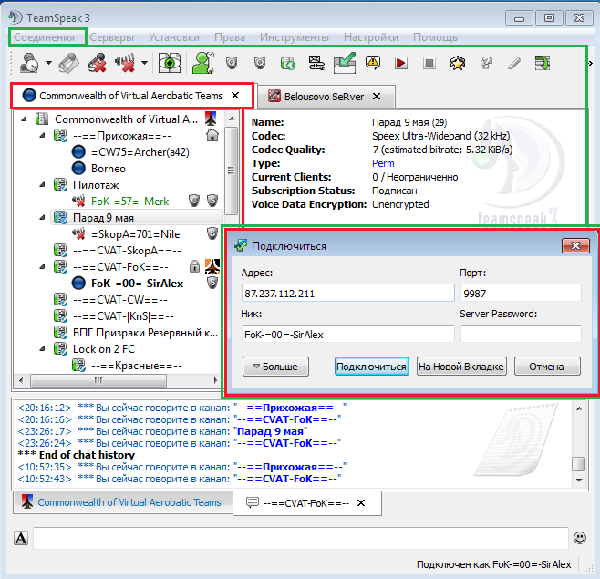Toggle the subscribe-all-channels eye icon
This screenshot has height=579, width=600.
tap(170, 63)
